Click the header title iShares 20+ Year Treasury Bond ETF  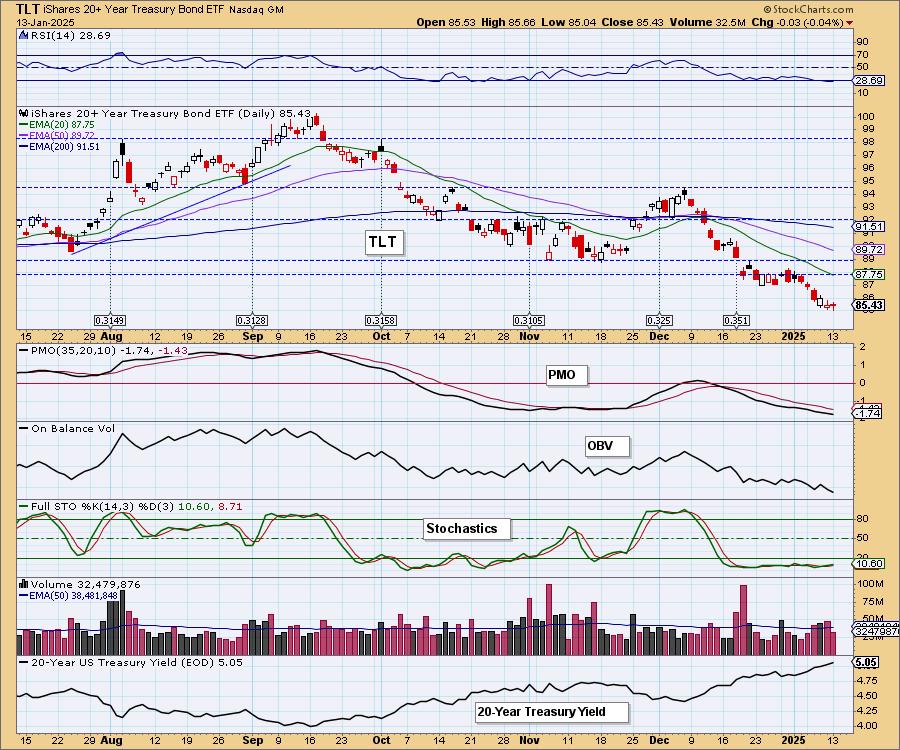point(134,10)
